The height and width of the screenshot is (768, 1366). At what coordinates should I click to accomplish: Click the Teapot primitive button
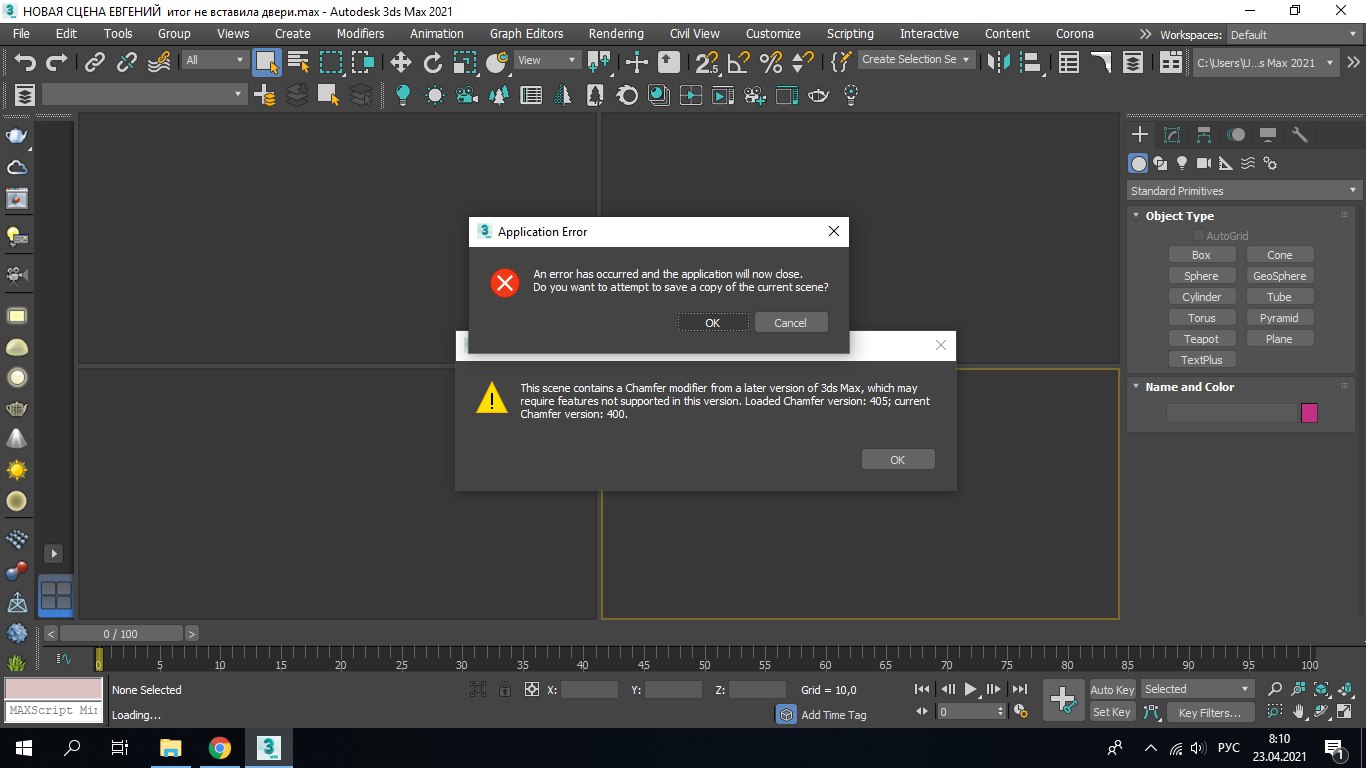point(1201,339)
